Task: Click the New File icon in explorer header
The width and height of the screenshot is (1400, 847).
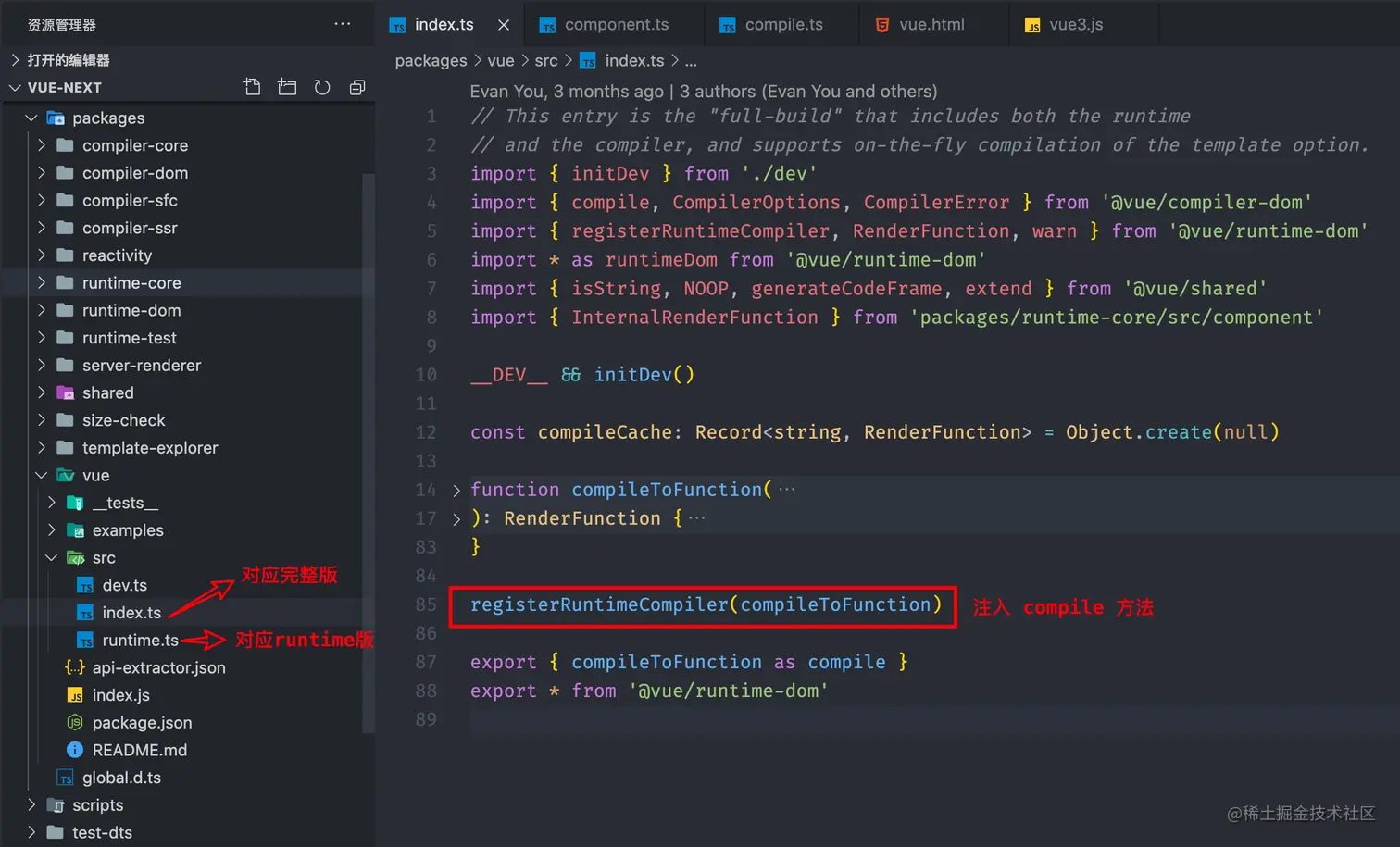Action: tap(252, 87)
